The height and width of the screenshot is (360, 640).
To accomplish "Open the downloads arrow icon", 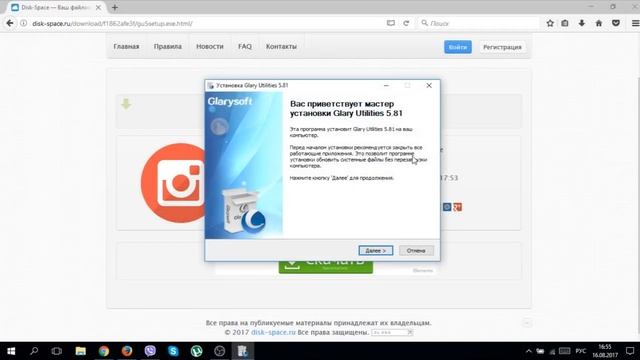I will coord(582,23).
